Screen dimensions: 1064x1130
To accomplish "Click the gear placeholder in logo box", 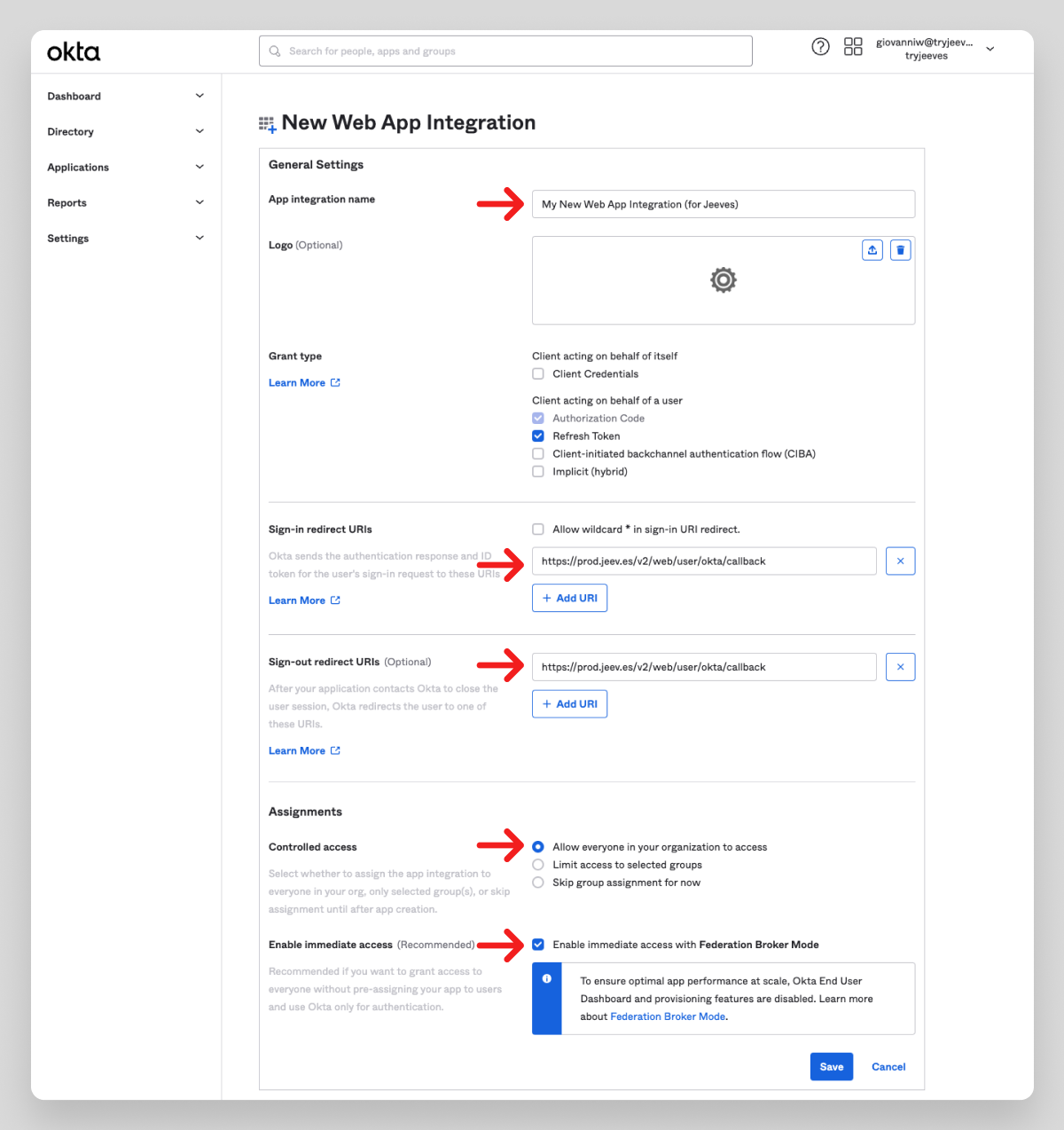I will (724, 280).
